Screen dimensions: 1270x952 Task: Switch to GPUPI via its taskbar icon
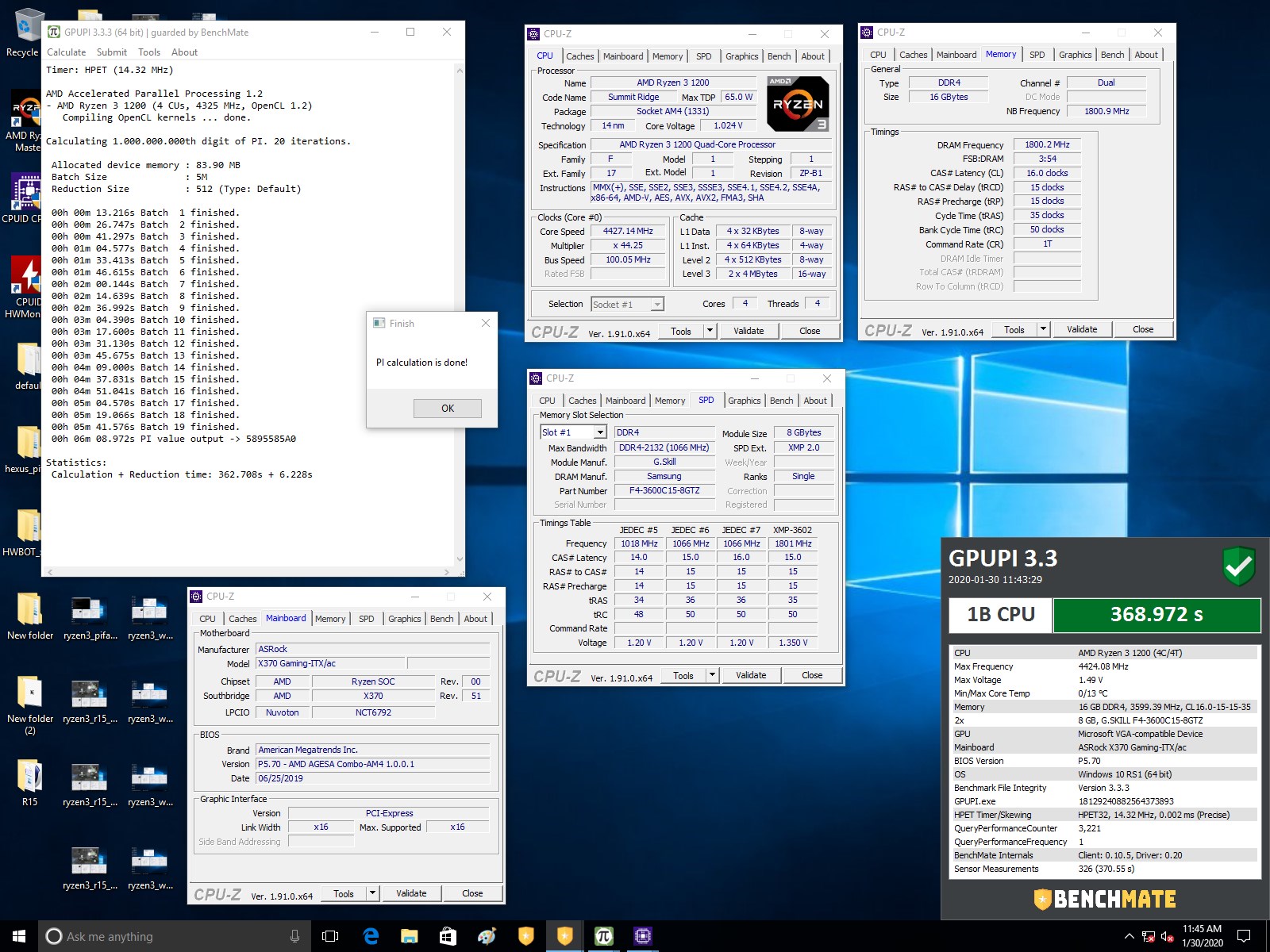603,936
